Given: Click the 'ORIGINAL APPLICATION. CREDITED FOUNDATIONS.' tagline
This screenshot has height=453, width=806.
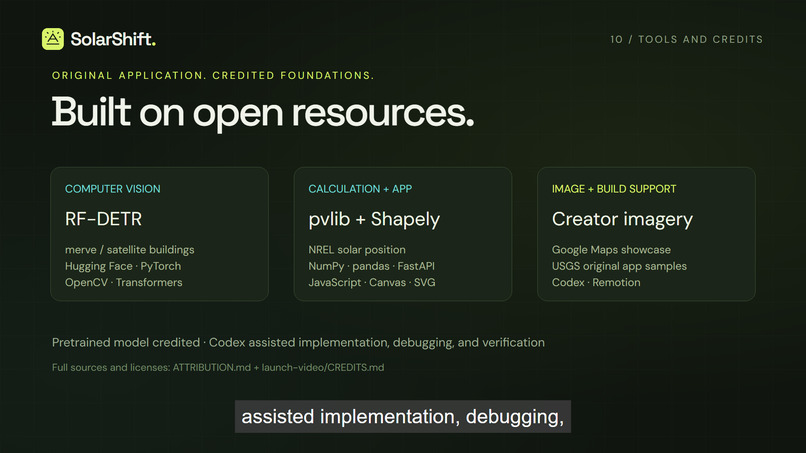Looking at the screenshot, I should tap(213, 76).
